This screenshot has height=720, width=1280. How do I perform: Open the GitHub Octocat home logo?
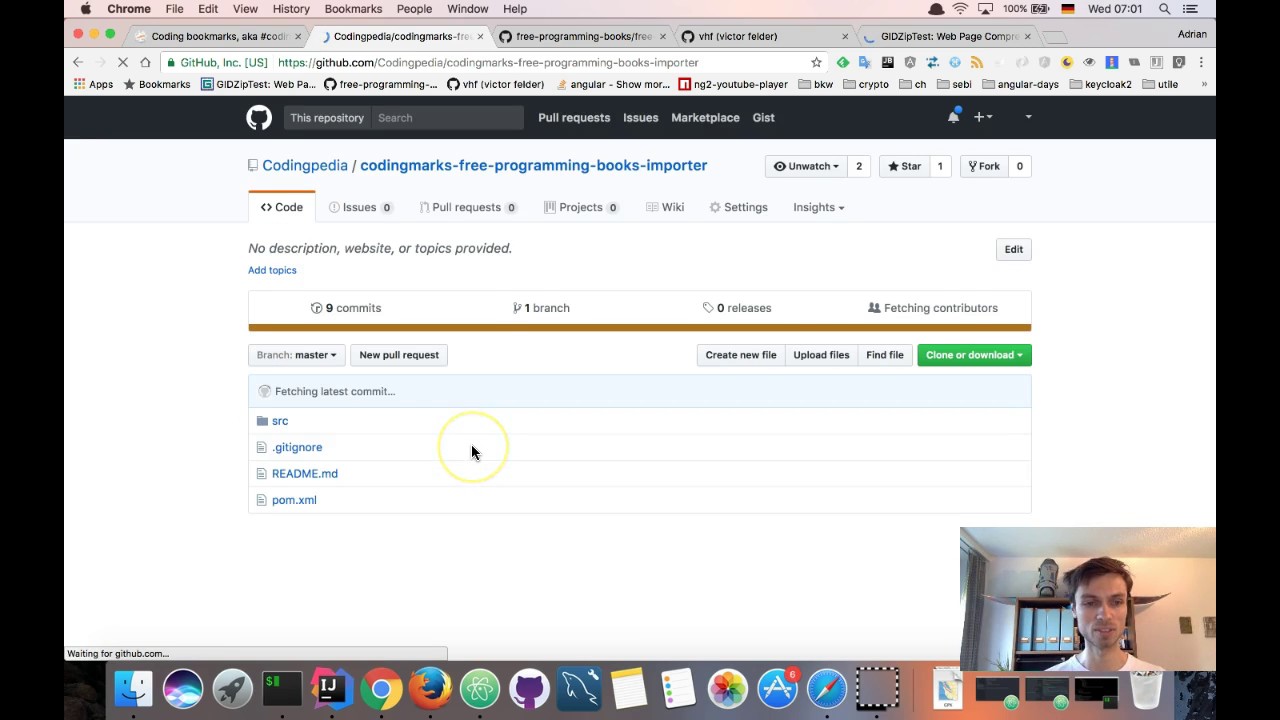coord(259,118)
